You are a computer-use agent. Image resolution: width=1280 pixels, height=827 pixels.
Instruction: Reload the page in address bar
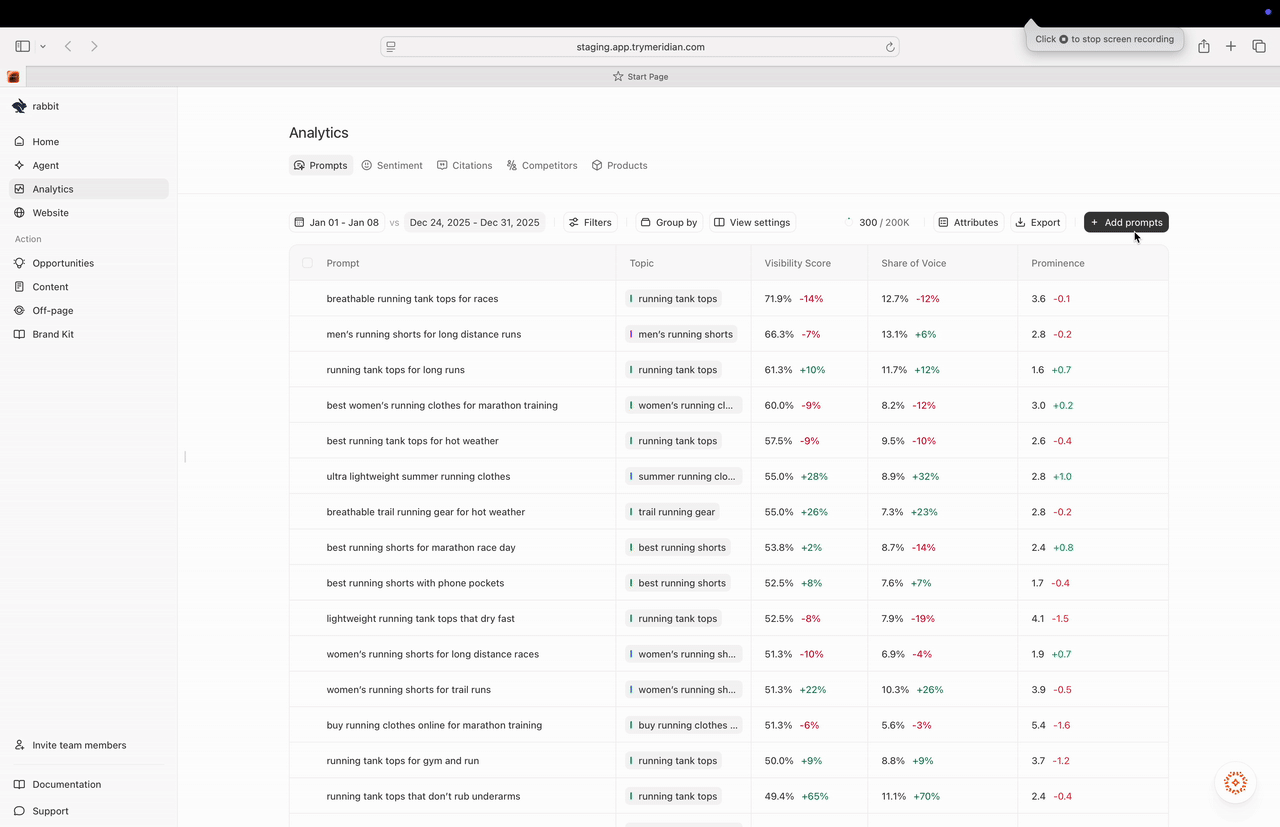pyautogui.click(x=890, y=47)
